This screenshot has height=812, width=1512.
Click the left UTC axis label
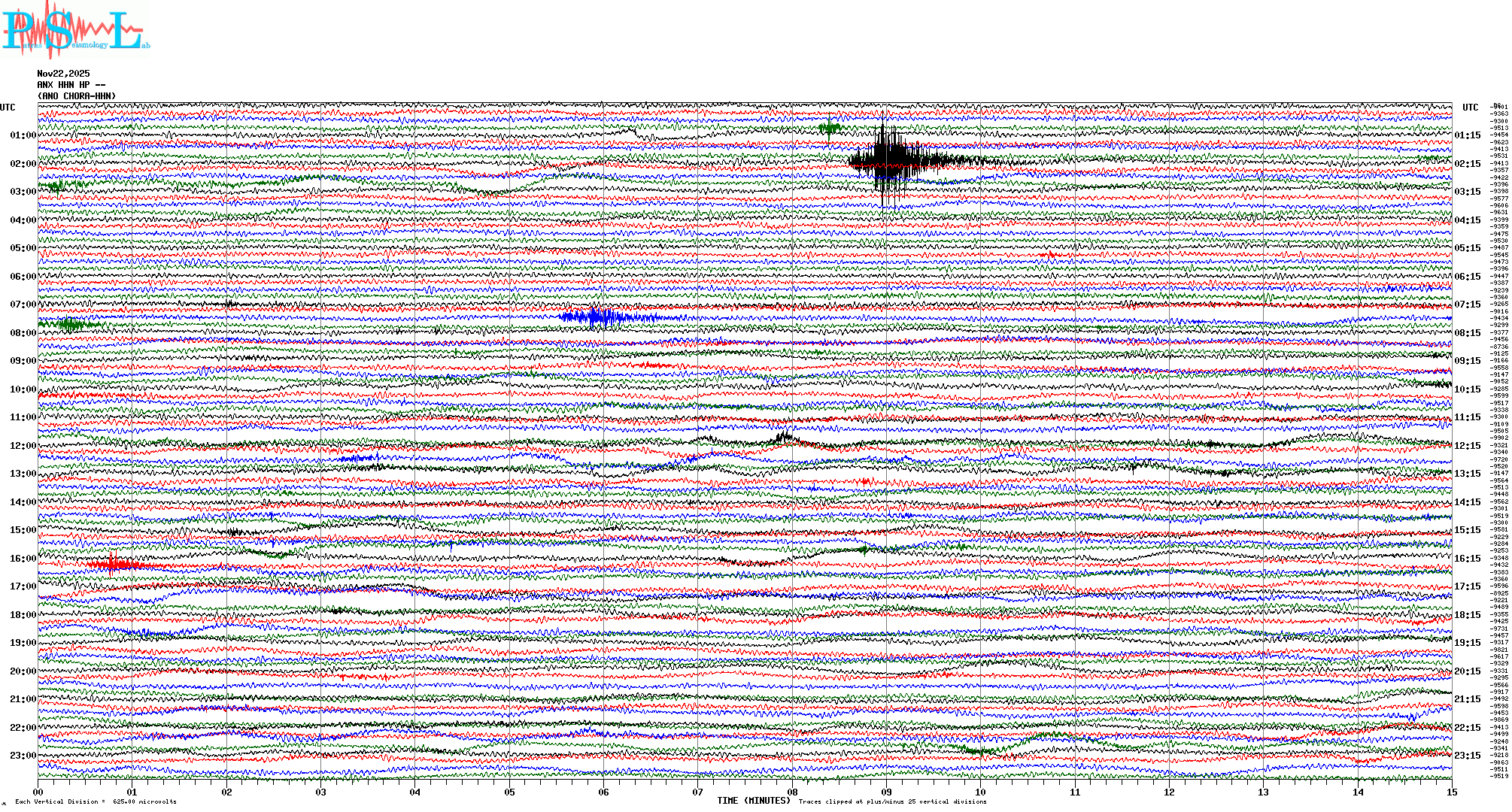8,108
